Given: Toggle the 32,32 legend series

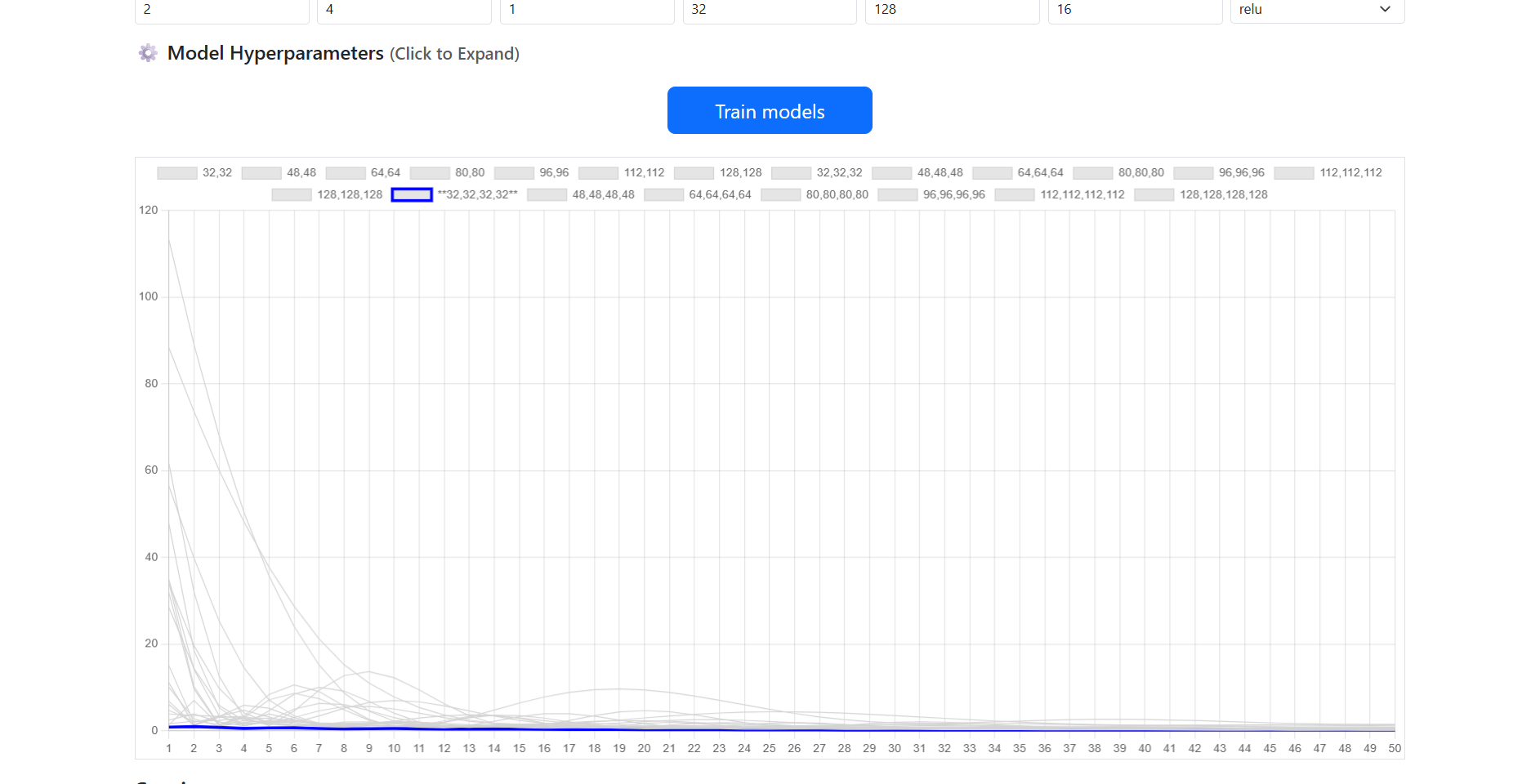Looking at the screenshot, I should [x=194, y=173].
